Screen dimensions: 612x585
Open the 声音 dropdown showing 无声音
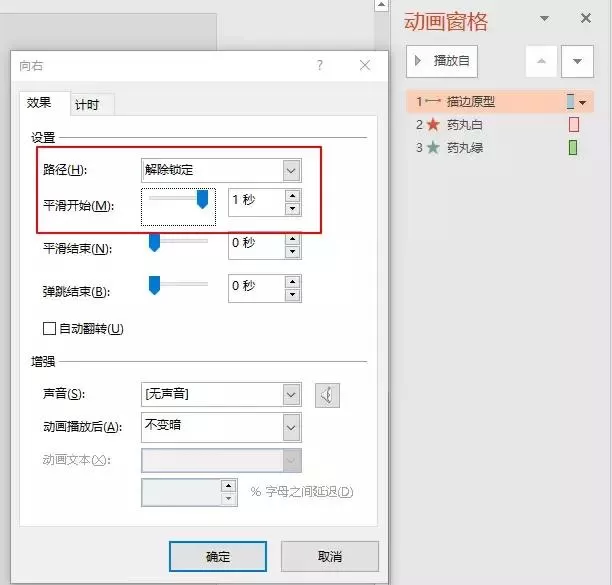221,394
